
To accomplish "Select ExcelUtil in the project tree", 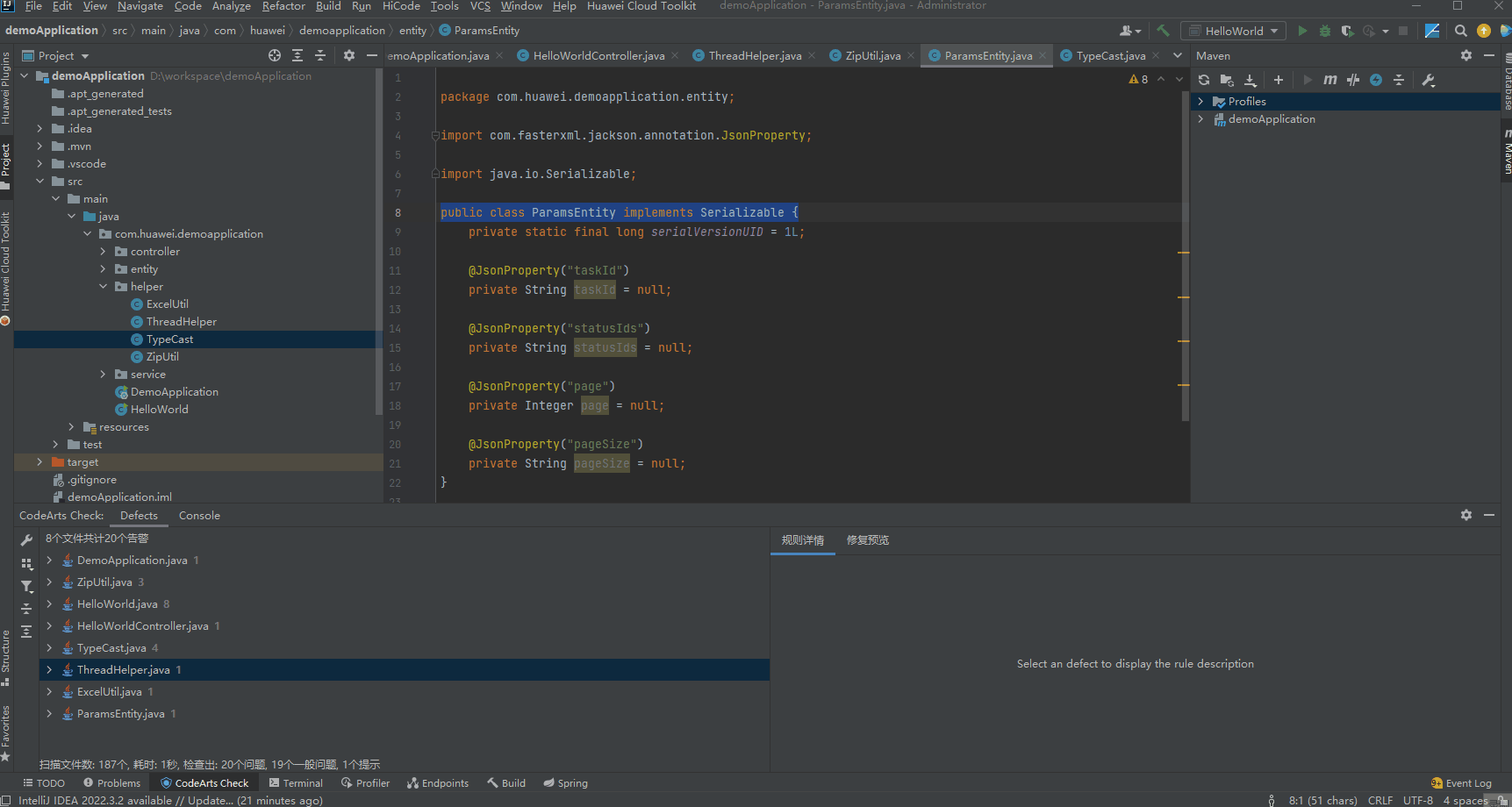I will 168,304.
